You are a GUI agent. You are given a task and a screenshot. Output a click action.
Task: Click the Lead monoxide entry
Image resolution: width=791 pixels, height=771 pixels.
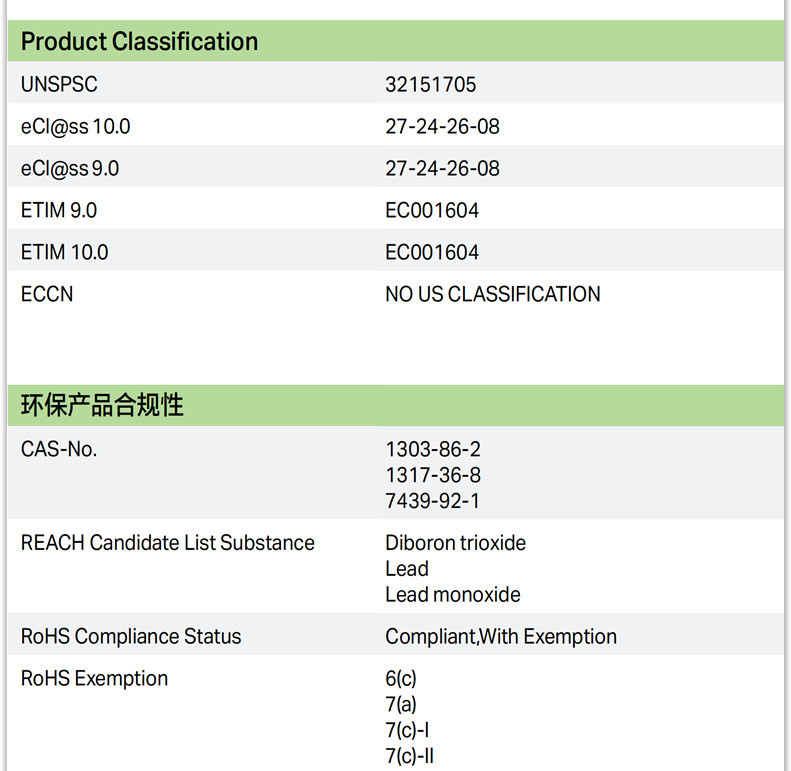tap(453, 595)
